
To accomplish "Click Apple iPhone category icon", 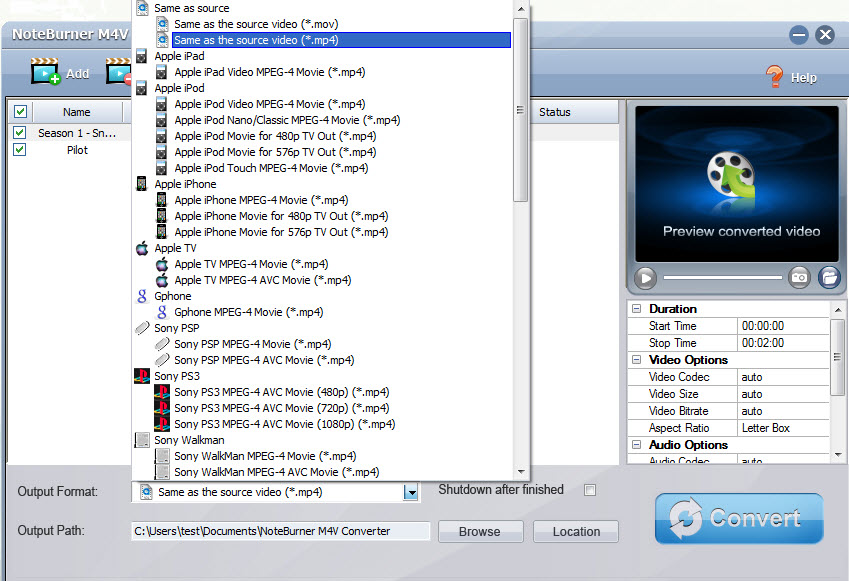I will pyautogui.click(x=142, y=184).
